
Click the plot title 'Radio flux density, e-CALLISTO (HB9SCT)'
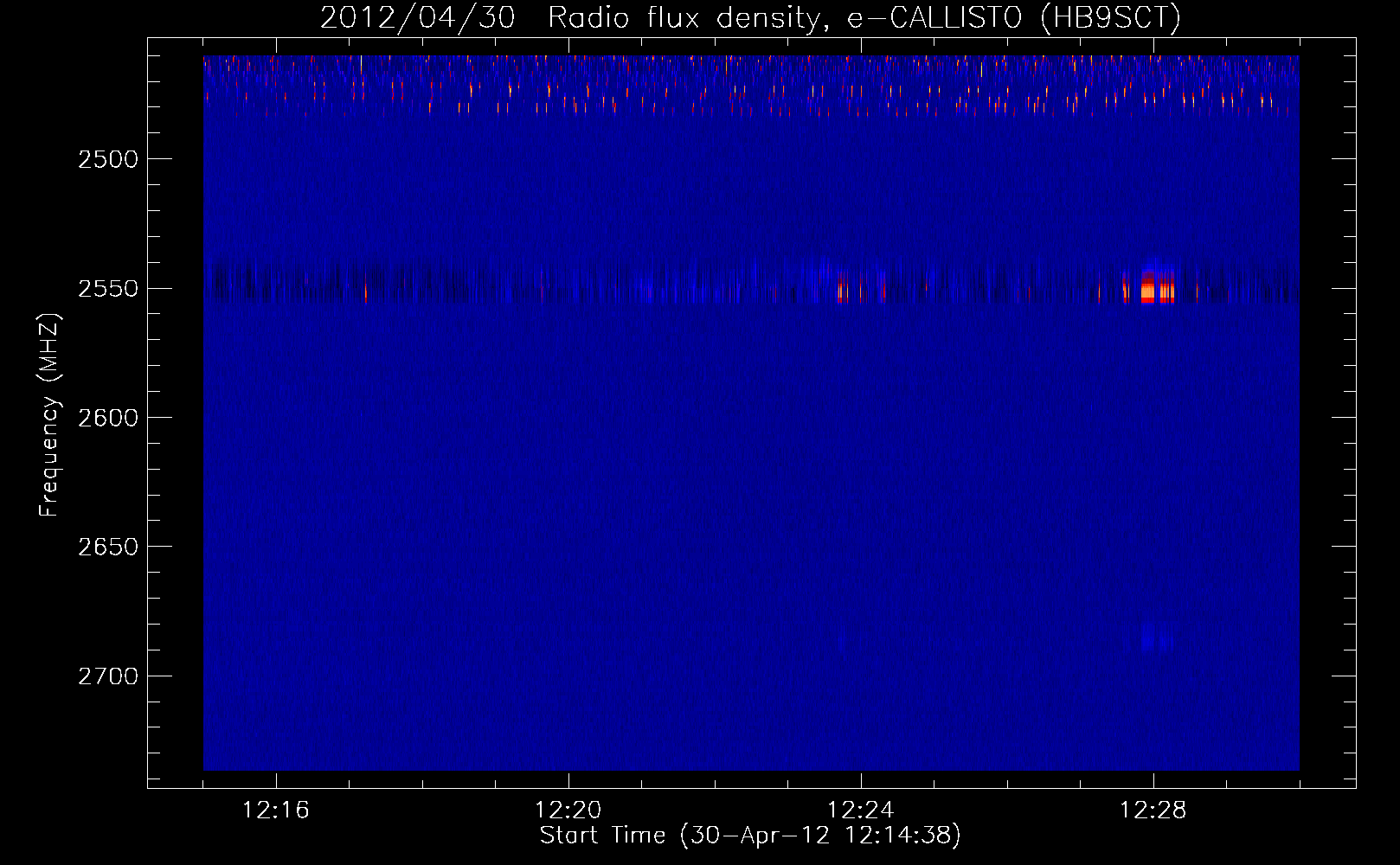[864, 17]
